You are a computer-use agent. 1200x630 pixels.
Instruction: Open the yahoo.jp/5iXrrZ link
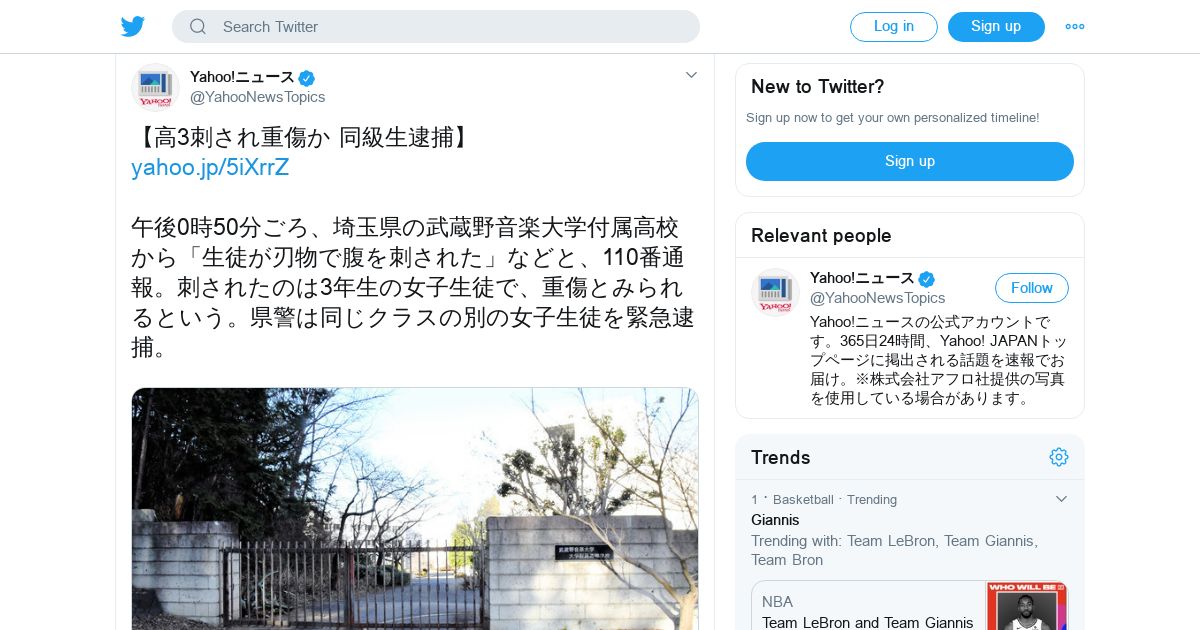coord(210,168)
